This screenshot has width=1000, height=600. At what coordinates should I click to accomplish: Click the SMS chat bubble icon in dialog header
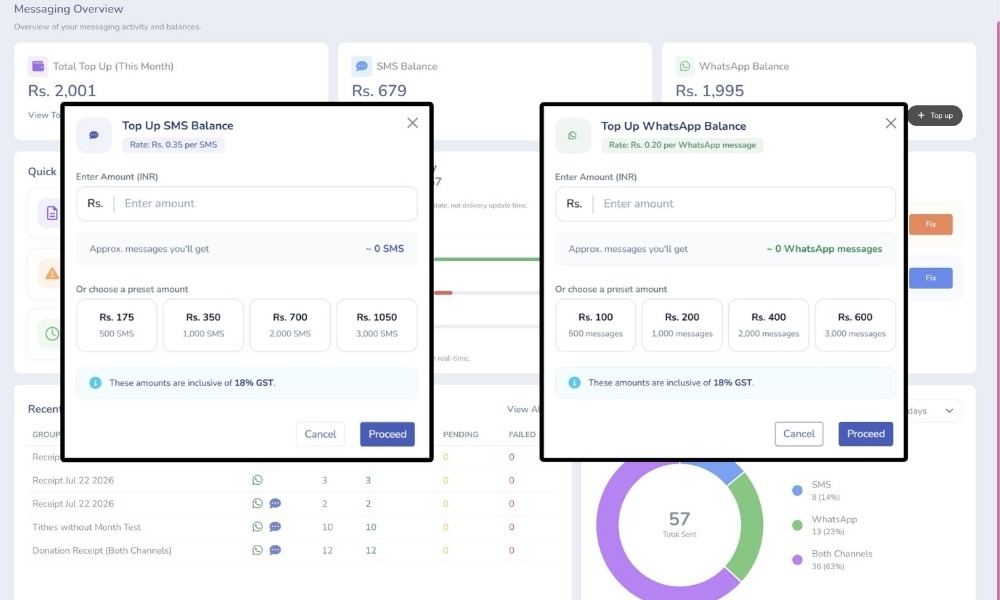(x=94, y=135)
